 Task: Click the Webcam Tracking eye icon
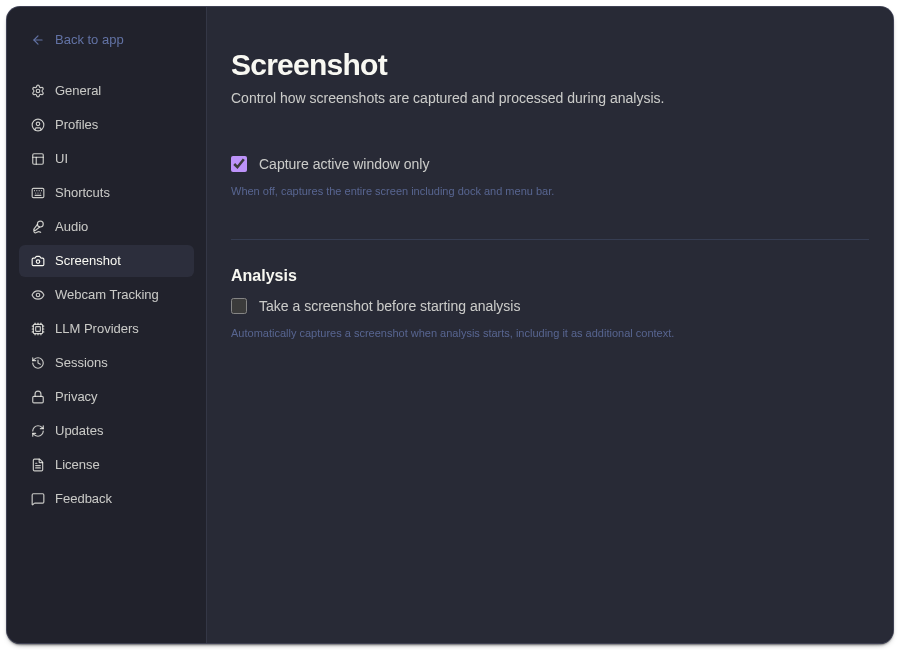[x=38, y=295]
